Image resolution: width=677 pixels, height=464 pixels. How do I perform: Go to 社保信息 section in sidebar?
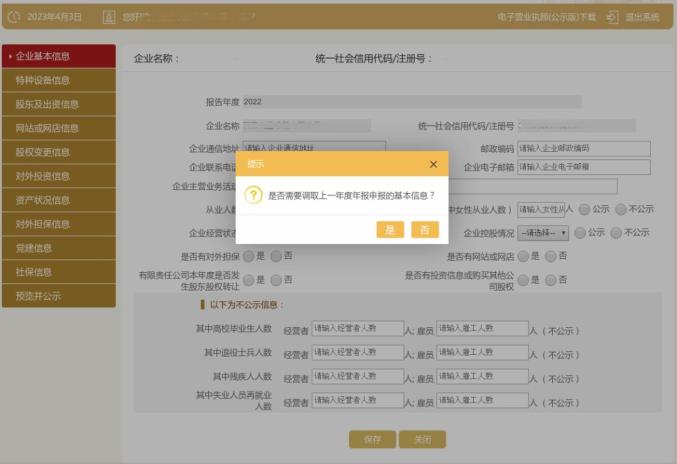[x=58, y=272]
